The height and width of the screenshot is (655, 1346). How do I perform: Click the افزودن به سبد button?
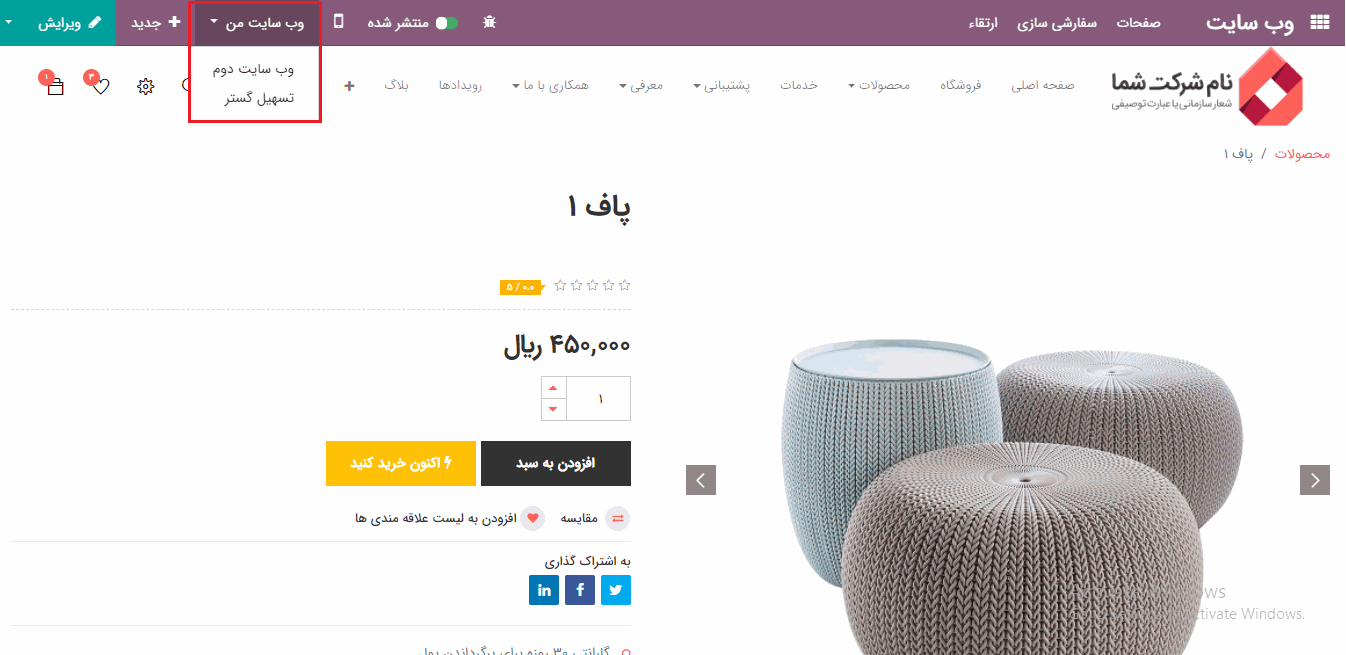[x=556, y=463]
